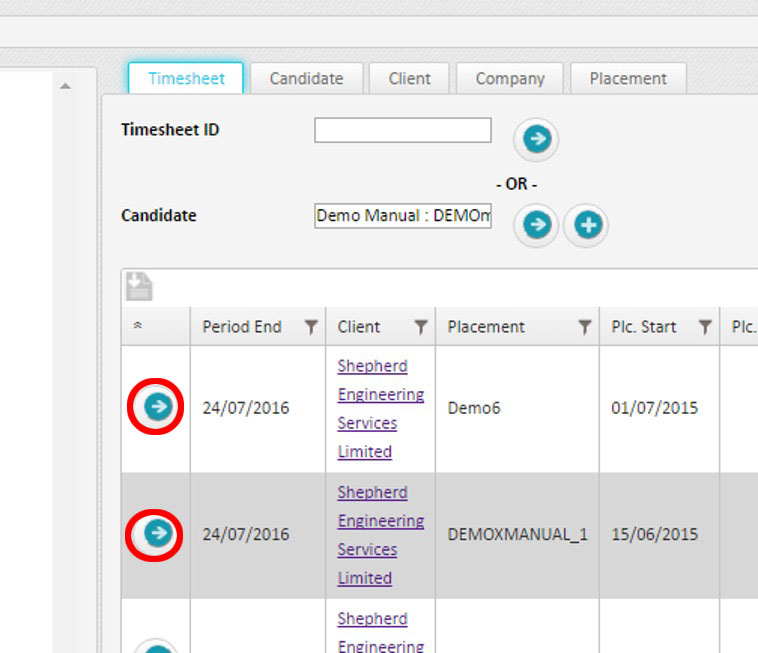Click the left panel scrollbar up arrow
The width and height of the screenshot is (758, 653).
pyautogui.click(x=65, y=87)
